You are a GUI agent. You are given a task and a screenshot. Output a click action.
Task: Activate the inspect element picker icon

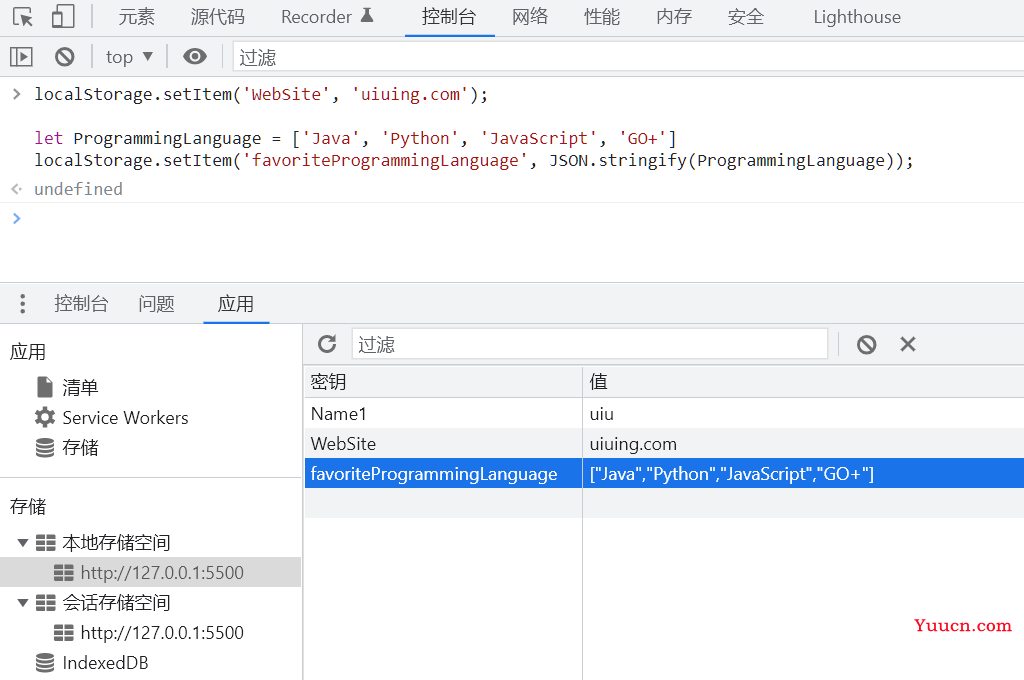pos(23,17)
